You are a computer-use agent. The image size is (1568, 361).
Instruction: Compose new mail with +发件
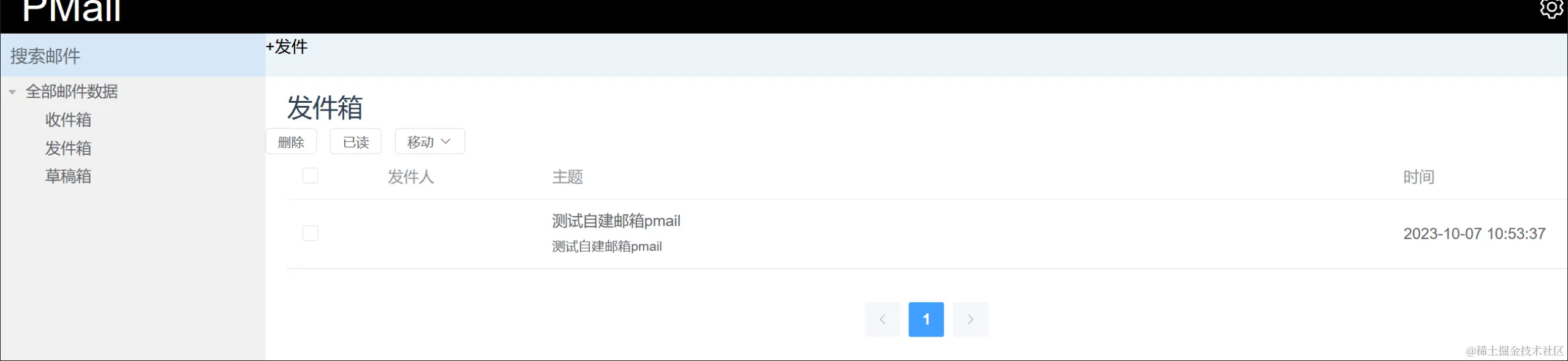pyautogui.click(x=287, y=47)
